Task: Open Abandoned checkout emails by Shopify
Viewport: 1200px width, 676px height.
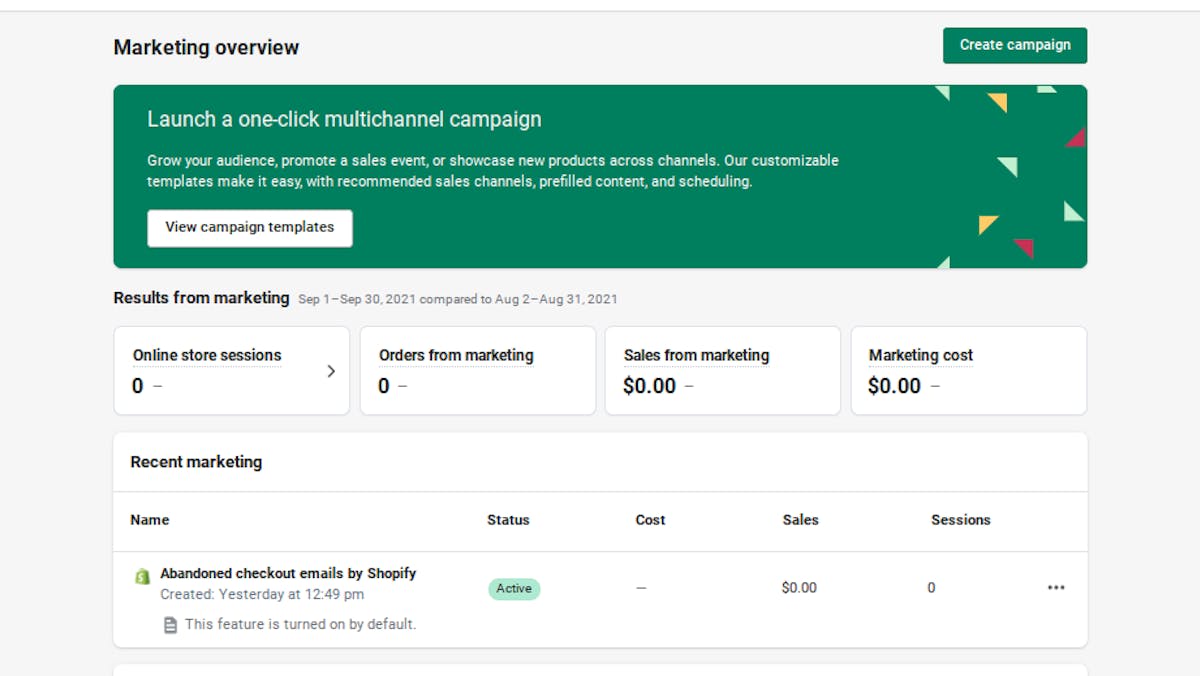Action: [x=288, y=573]
